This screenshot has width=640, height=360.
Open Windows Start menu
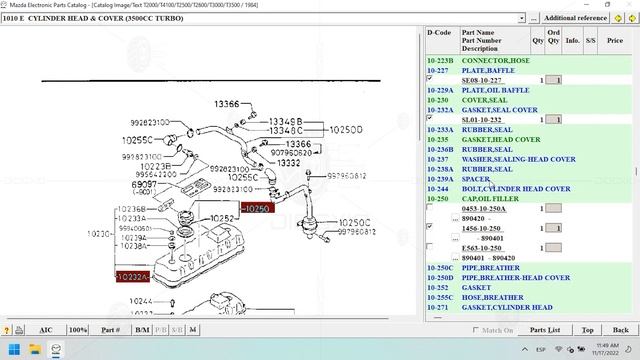14,349
